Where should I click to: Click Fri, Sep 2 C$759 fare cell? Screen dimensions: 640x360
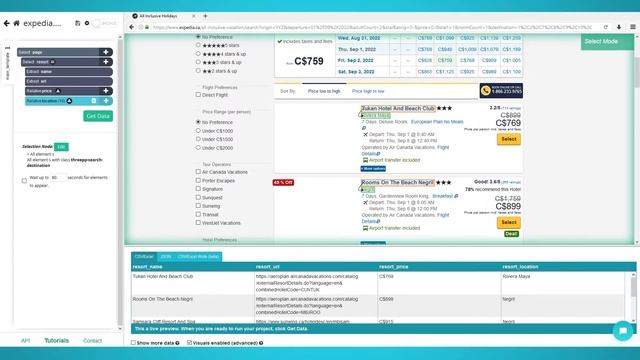tap(445, 60)
